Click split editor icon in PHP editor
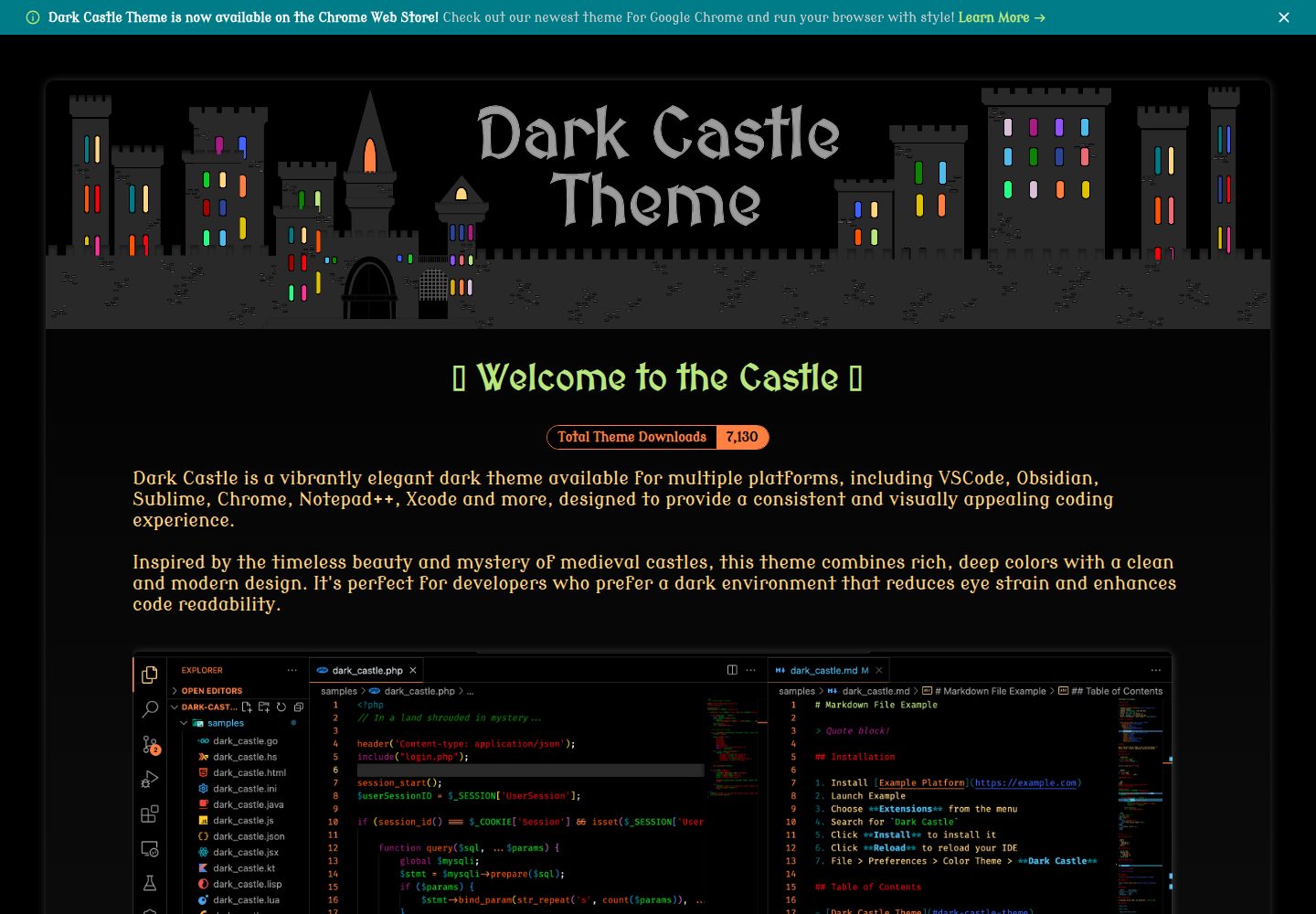This screenshot has height=914, width=1316. coord(732,670)
